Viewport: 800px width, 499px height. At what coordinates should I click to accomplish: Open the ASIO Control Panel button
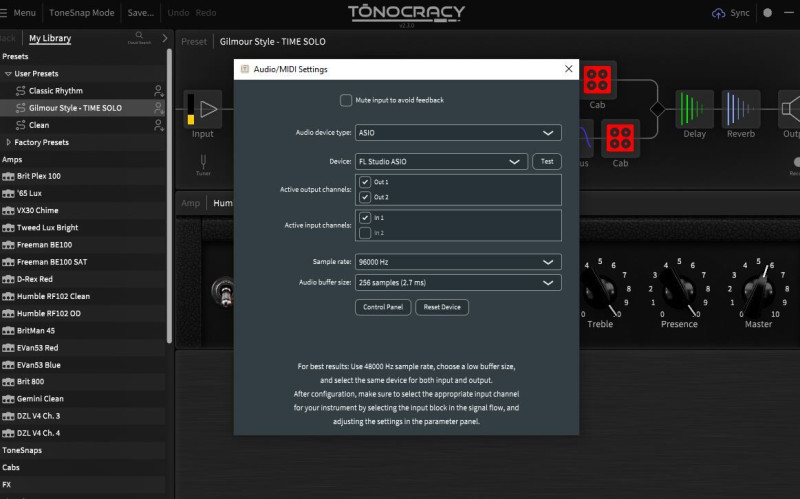point(383,307)
